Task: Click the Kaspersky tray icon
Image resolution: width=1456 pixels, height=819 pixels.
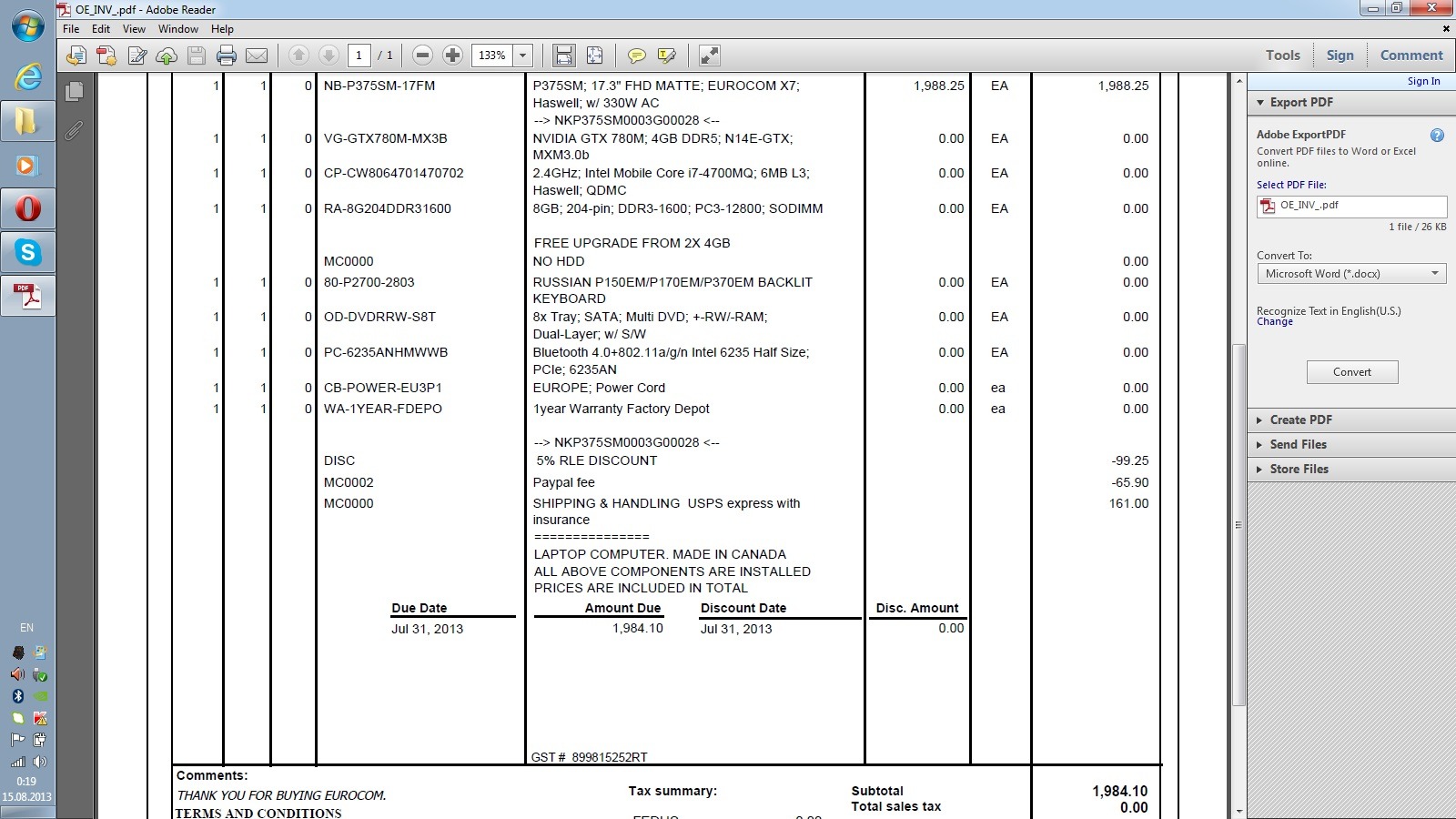Action: click(39, 718)
